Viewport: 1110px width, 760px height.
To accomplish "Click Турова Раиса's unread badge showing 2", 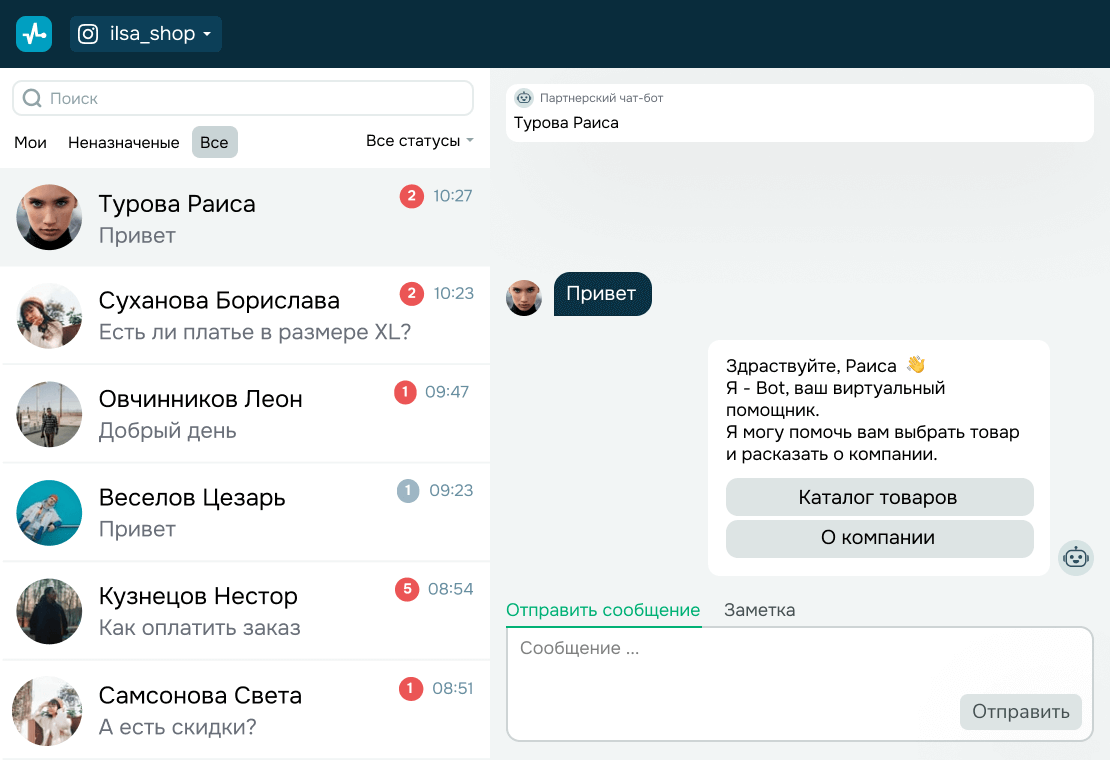I will point(411,196).
